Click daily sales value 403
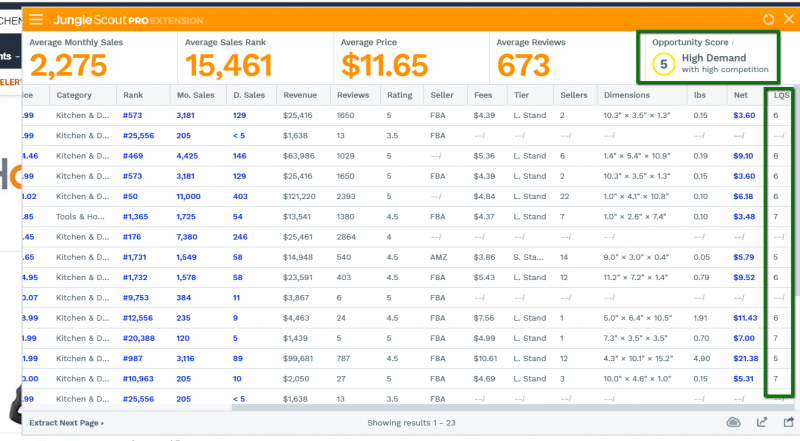Image resolution: width=800 pixels, height=441 pixels. click(240, 196)
